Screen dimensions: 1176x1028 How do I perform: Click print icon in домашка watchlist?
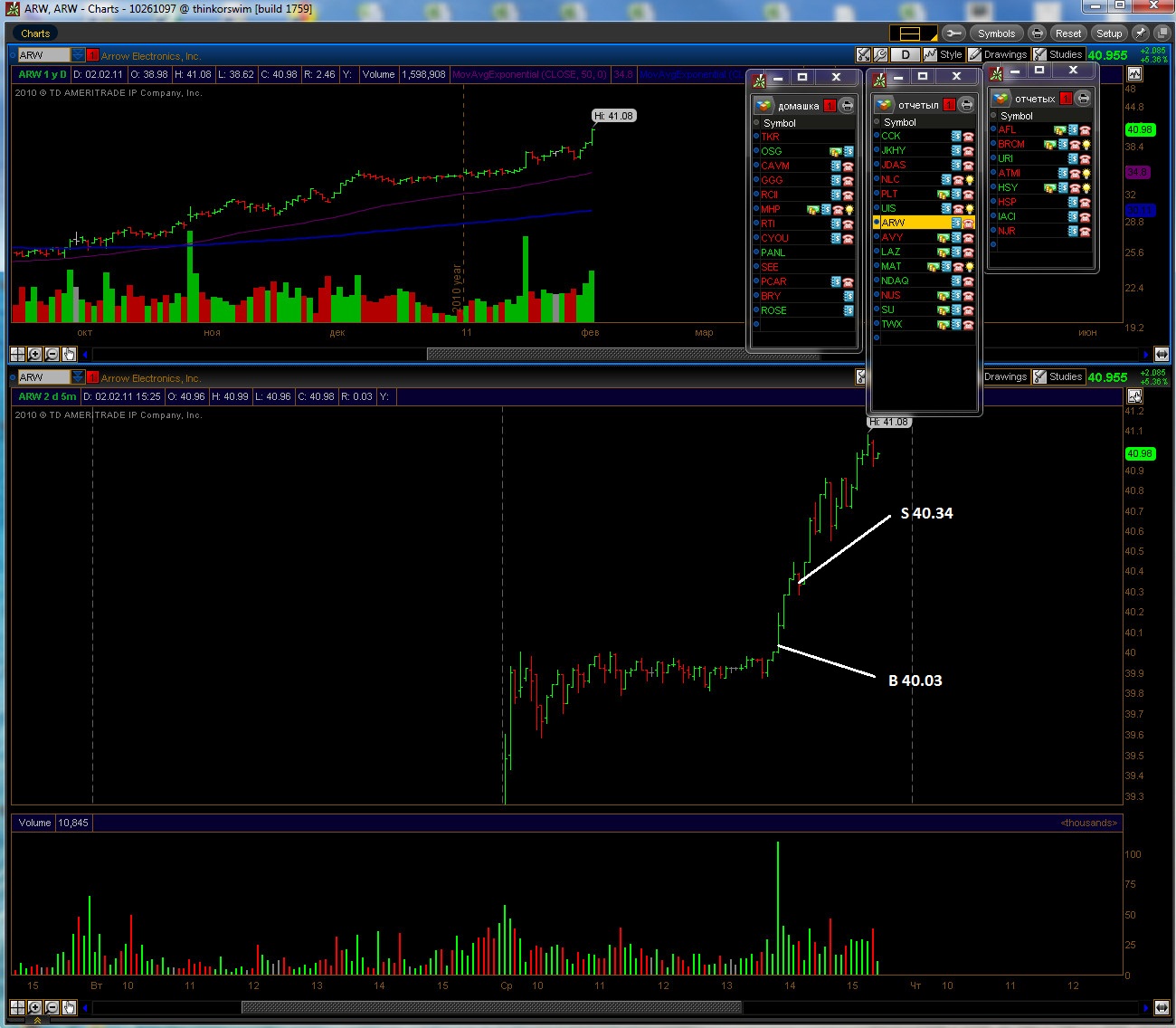[x=847, y=106]
